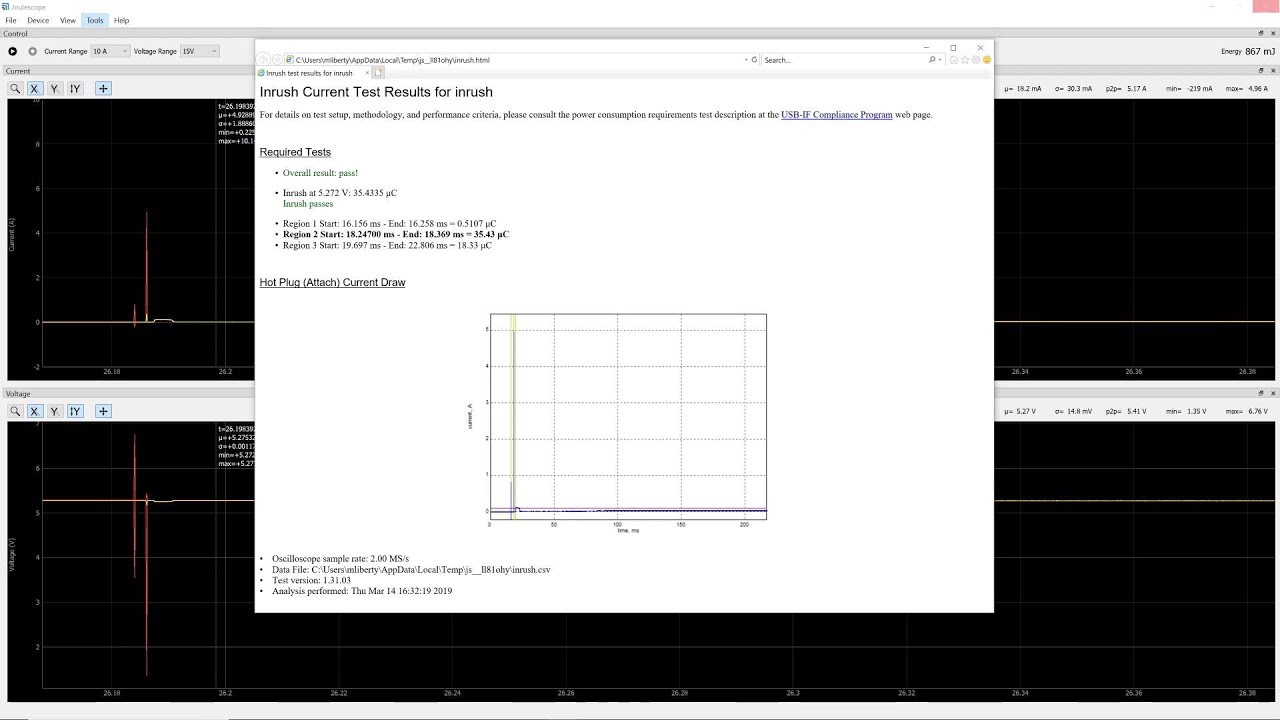Click the browser Back arrow button

click(264, 60)
